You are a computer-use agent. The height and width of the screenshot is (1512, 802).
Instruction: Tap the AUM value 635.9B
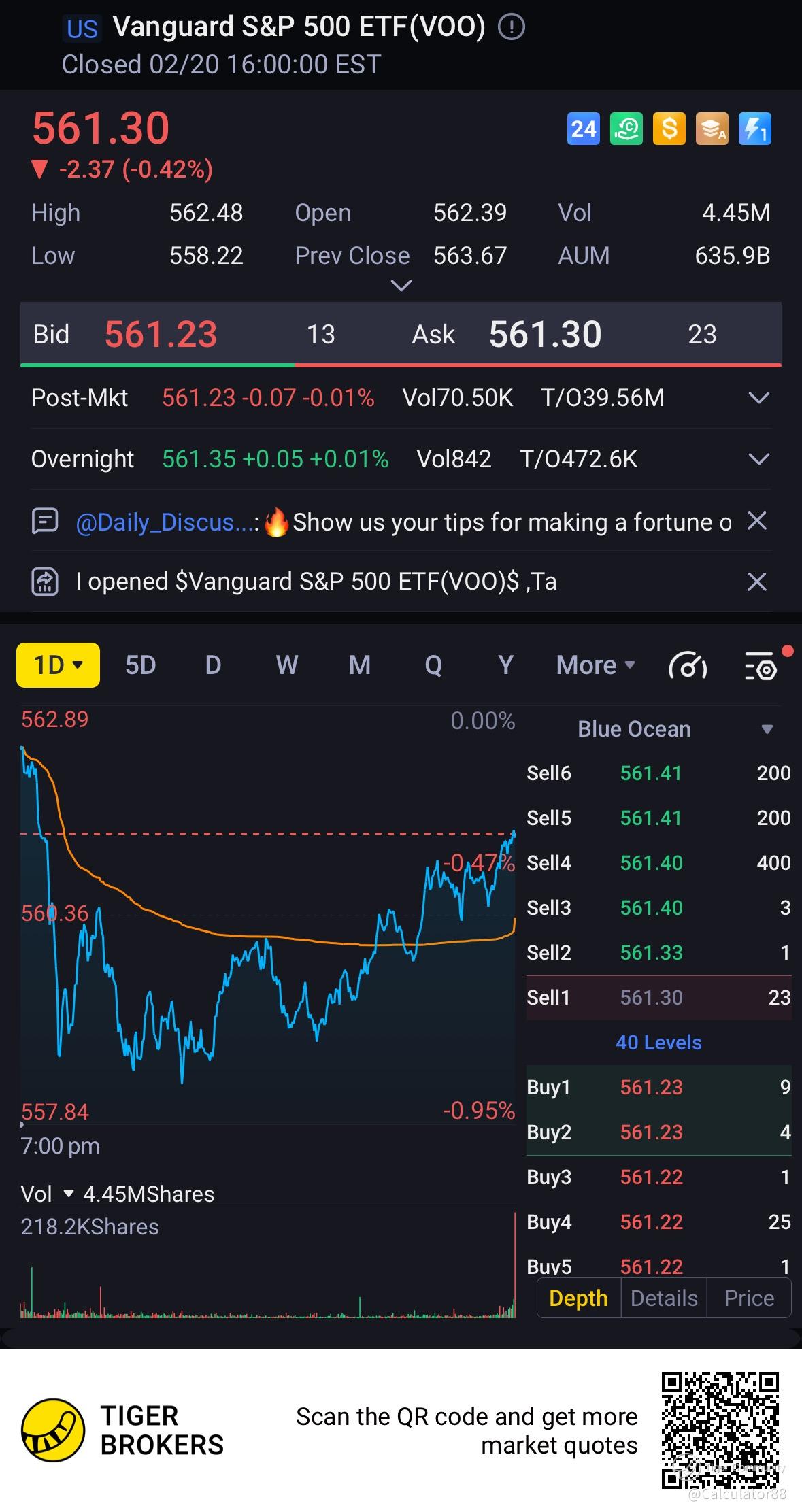pos(732,256)
